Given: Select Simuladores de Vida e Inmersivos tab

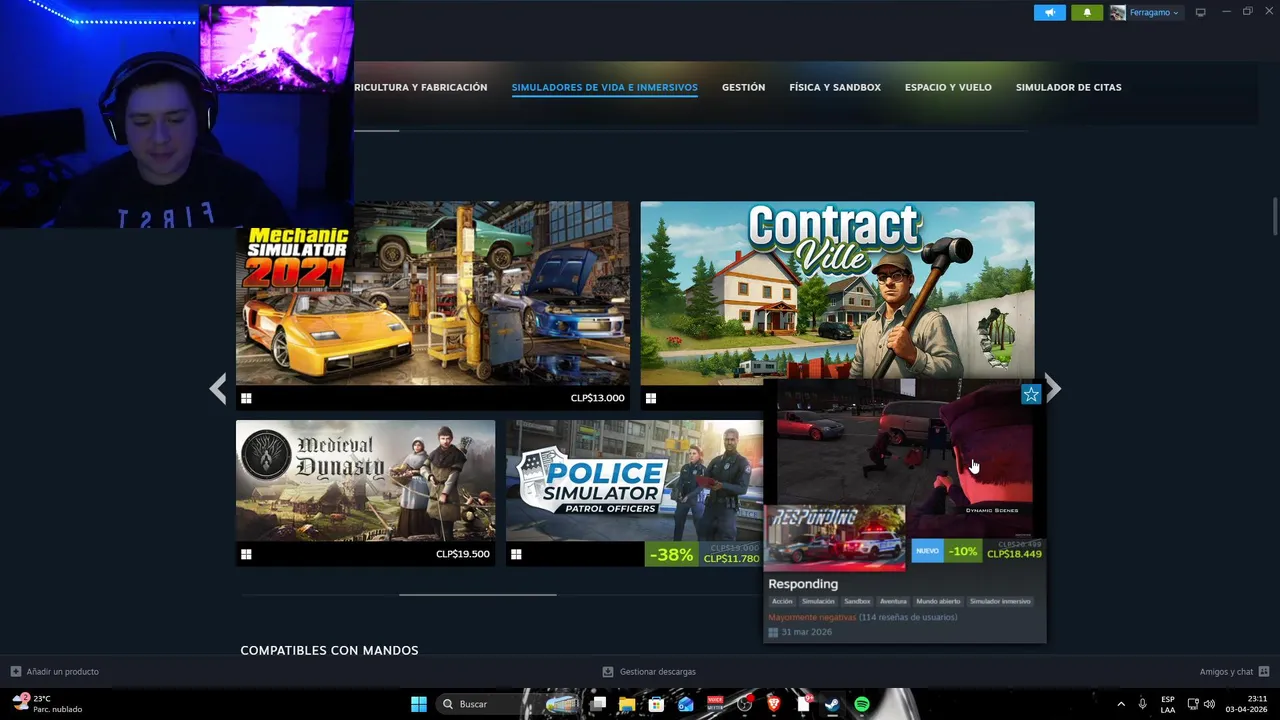Looking at the screenshot, I should [x=605, y=87].
